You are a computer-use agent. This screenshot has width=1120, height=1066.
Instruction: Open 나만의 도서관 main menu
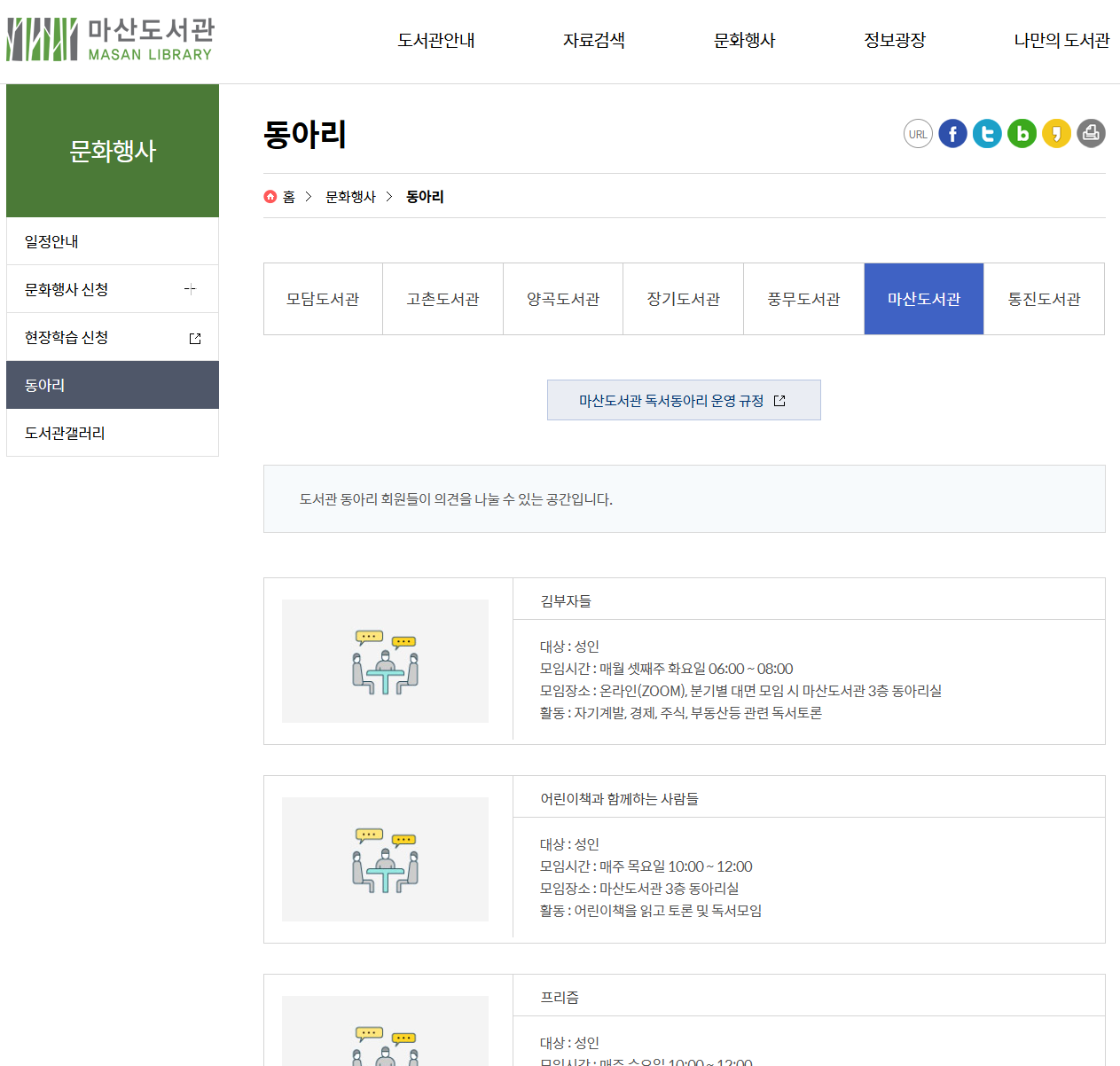click(1061, 40)
